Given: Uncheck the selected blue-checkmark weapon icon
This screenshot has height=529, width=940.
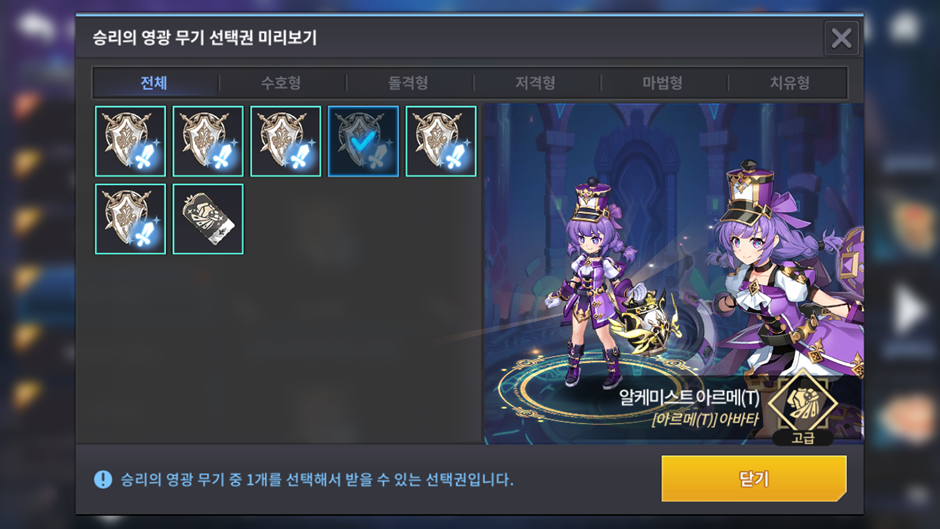Looking at the screenshot, I should pos(363,141).
